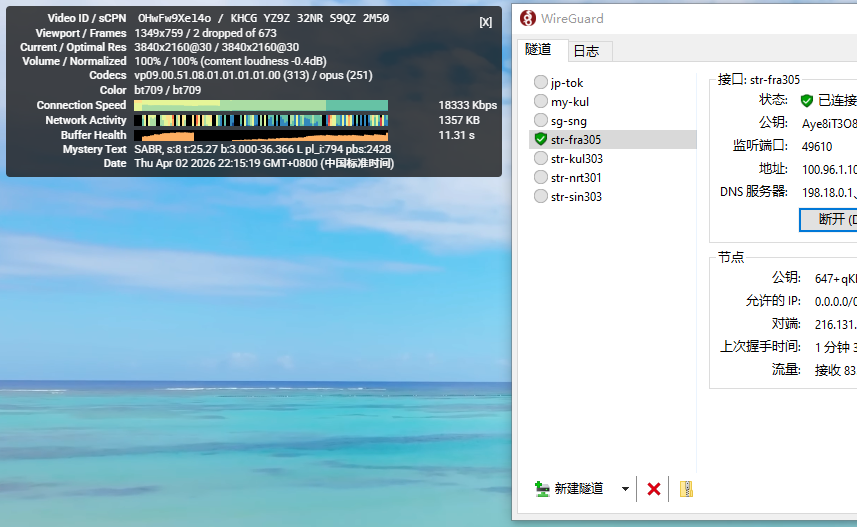Click the my-kul gray status circle
Screen dimensions: 857x527
click(x=541, y=101)
